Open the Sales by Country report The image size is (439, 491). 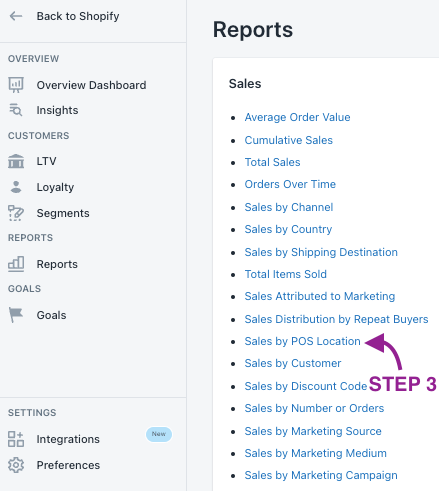(288, 229)
